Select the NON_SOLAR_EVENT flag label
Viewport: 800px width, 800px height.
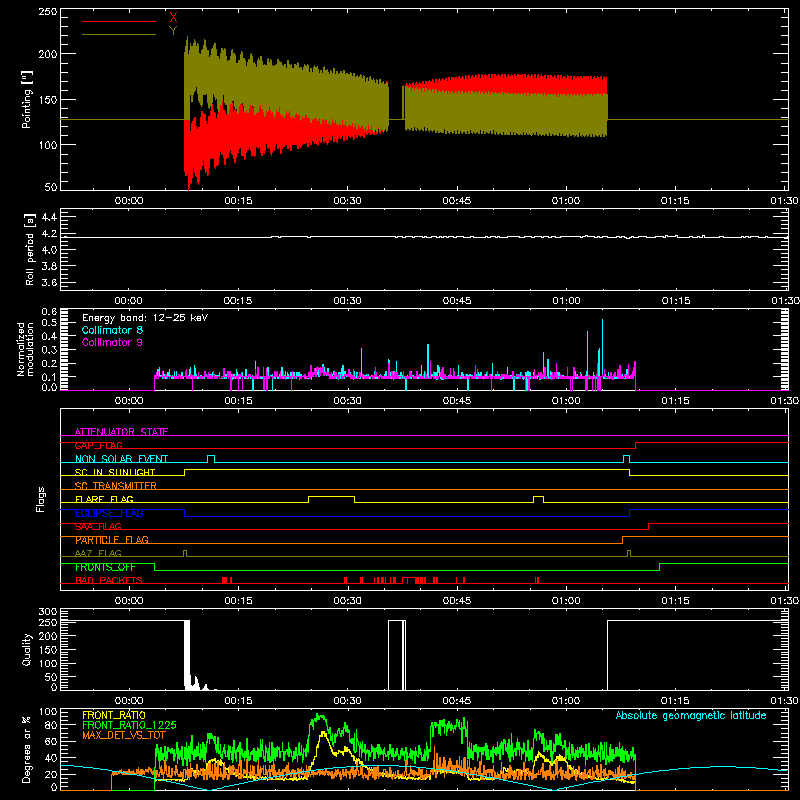(x=121, y=459)
